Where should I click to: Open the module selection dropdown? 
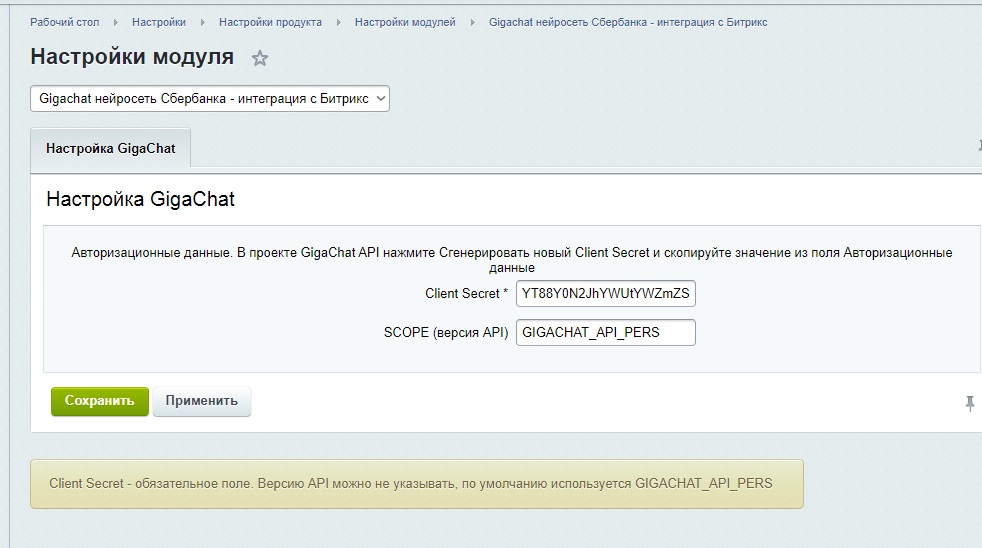coord(209,99)
